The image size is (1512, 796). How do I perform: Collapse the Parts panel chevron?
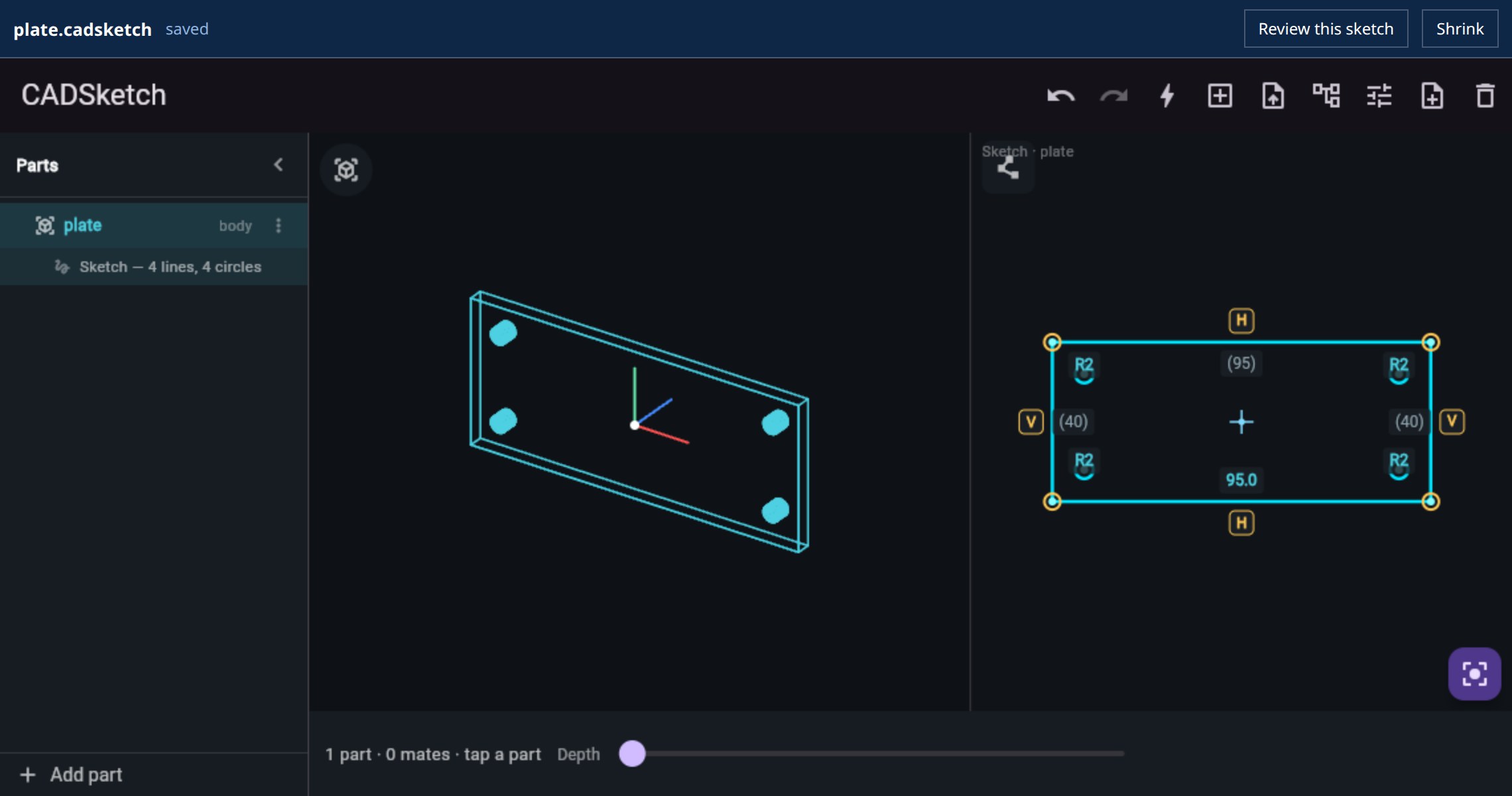coord(279,165)
